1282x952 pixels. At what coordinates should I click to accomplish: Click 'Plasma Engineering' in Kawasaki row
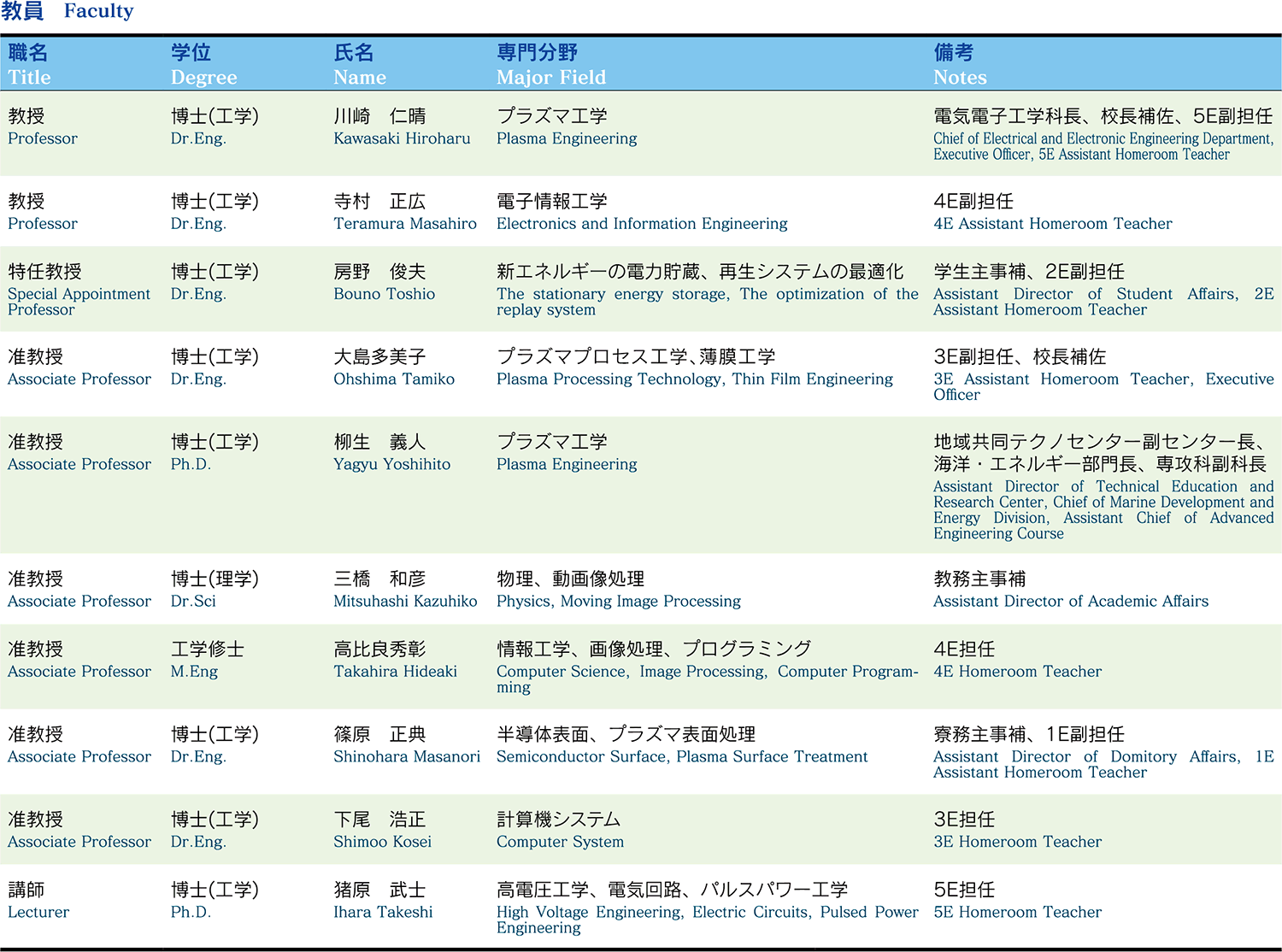567,138
